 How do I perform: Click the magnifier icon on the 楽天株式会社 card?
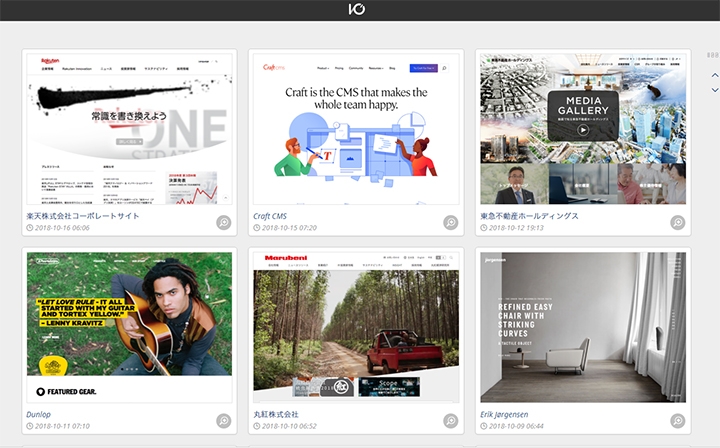click(224, 222)
